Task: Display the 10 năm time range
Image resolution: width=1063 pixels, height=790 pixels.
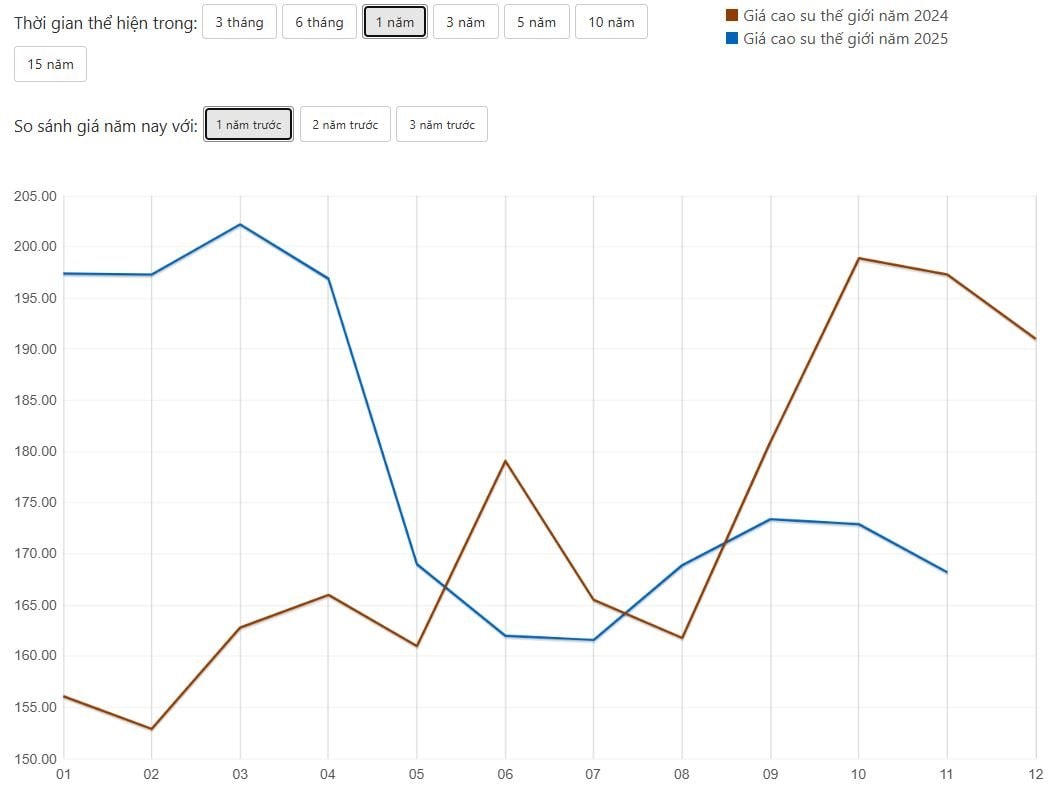Action: tap(610, 22)
